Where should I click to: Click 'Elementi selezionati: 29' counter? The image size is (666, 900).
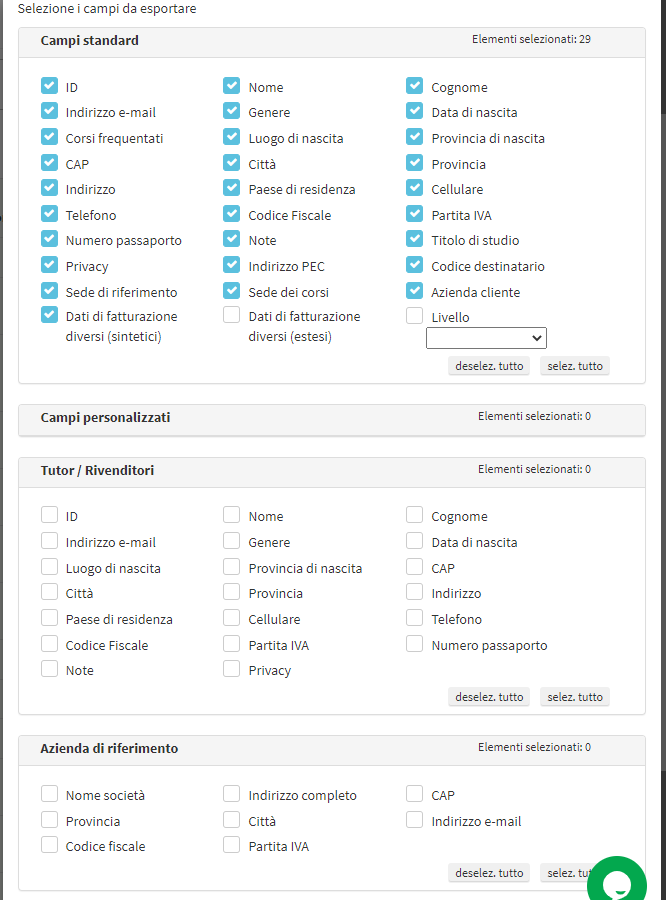pos(531,39)
